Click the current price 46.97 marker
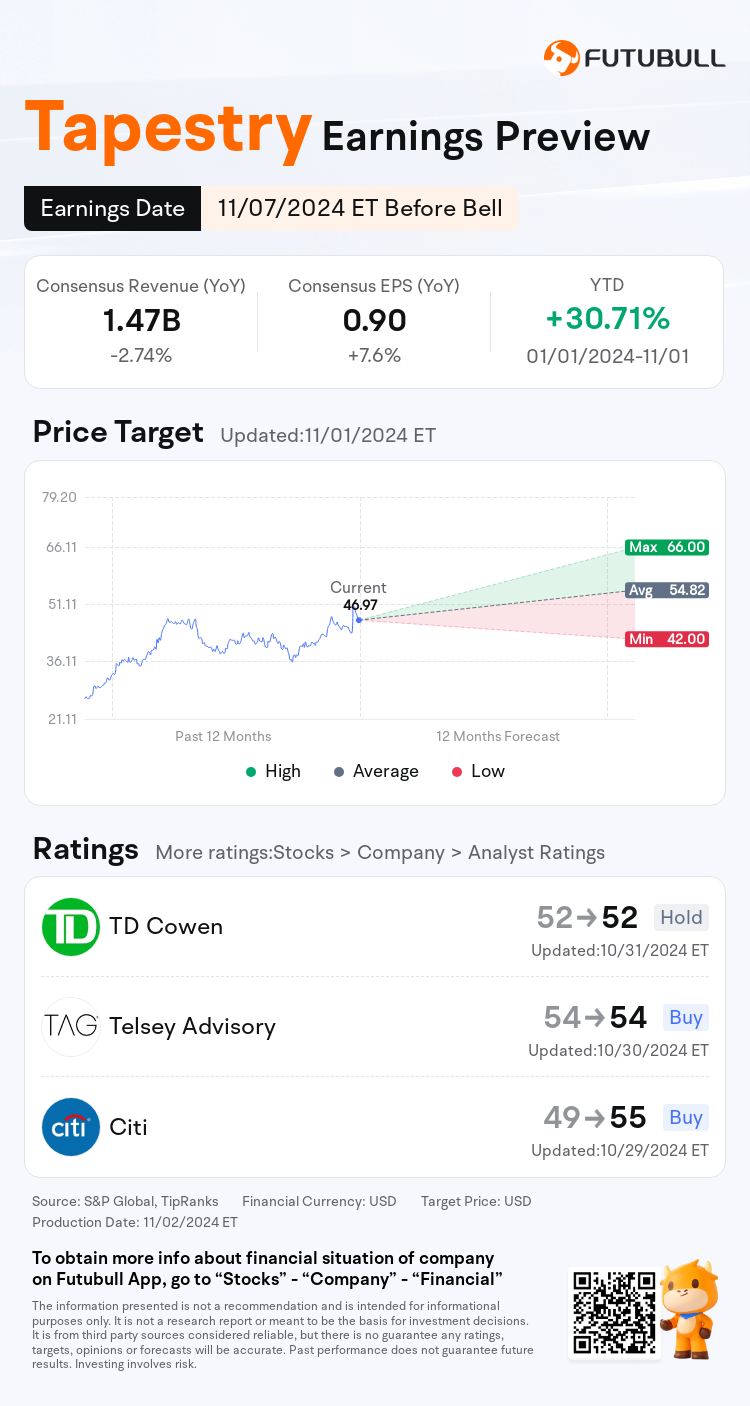The height and width of the screenshot is (1406, 750). [x=358, y=620]
